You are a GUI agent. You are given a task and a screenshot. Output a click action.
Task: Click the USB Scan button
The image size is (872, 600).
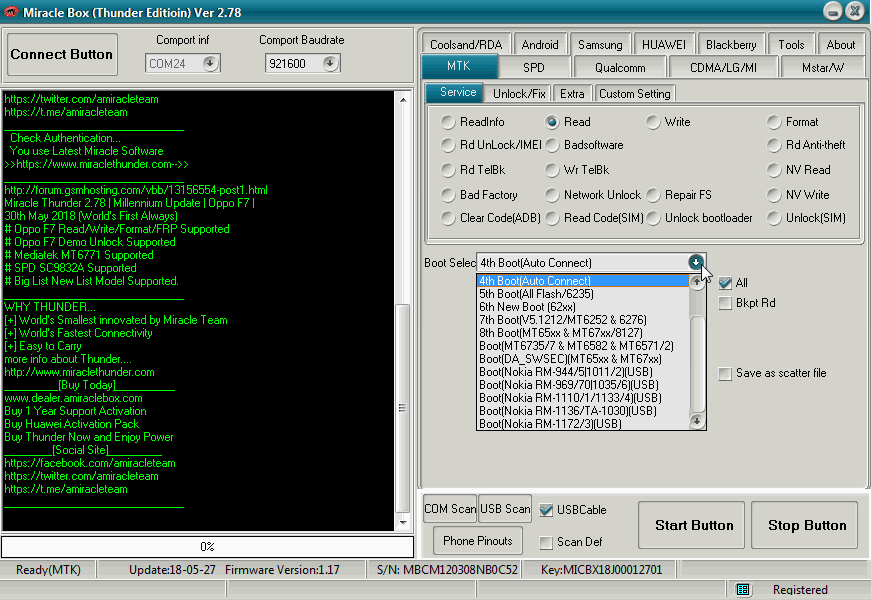pos(505,509)
